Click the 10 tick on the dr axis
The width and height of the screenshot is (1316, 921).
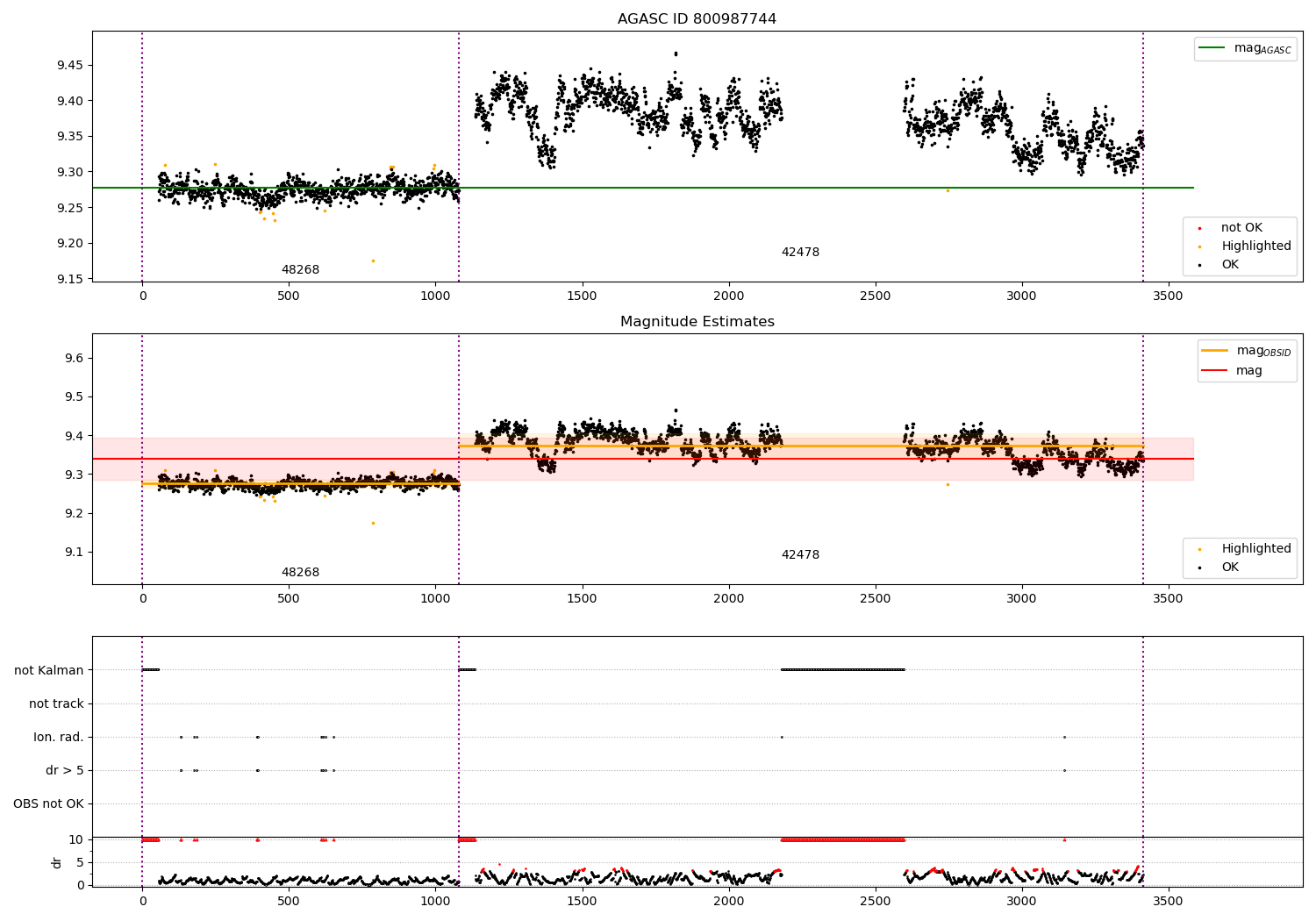76,839
